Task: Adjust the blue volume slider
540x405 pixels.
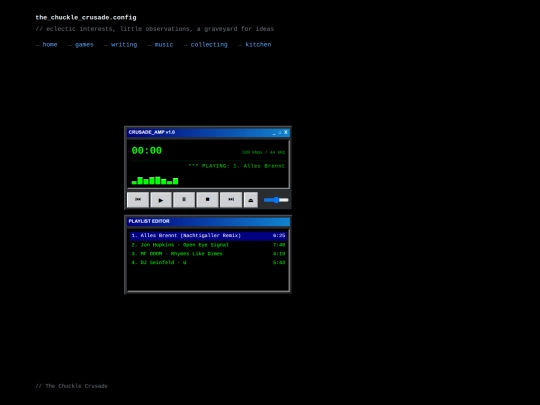Action: [x=276, y=200]
